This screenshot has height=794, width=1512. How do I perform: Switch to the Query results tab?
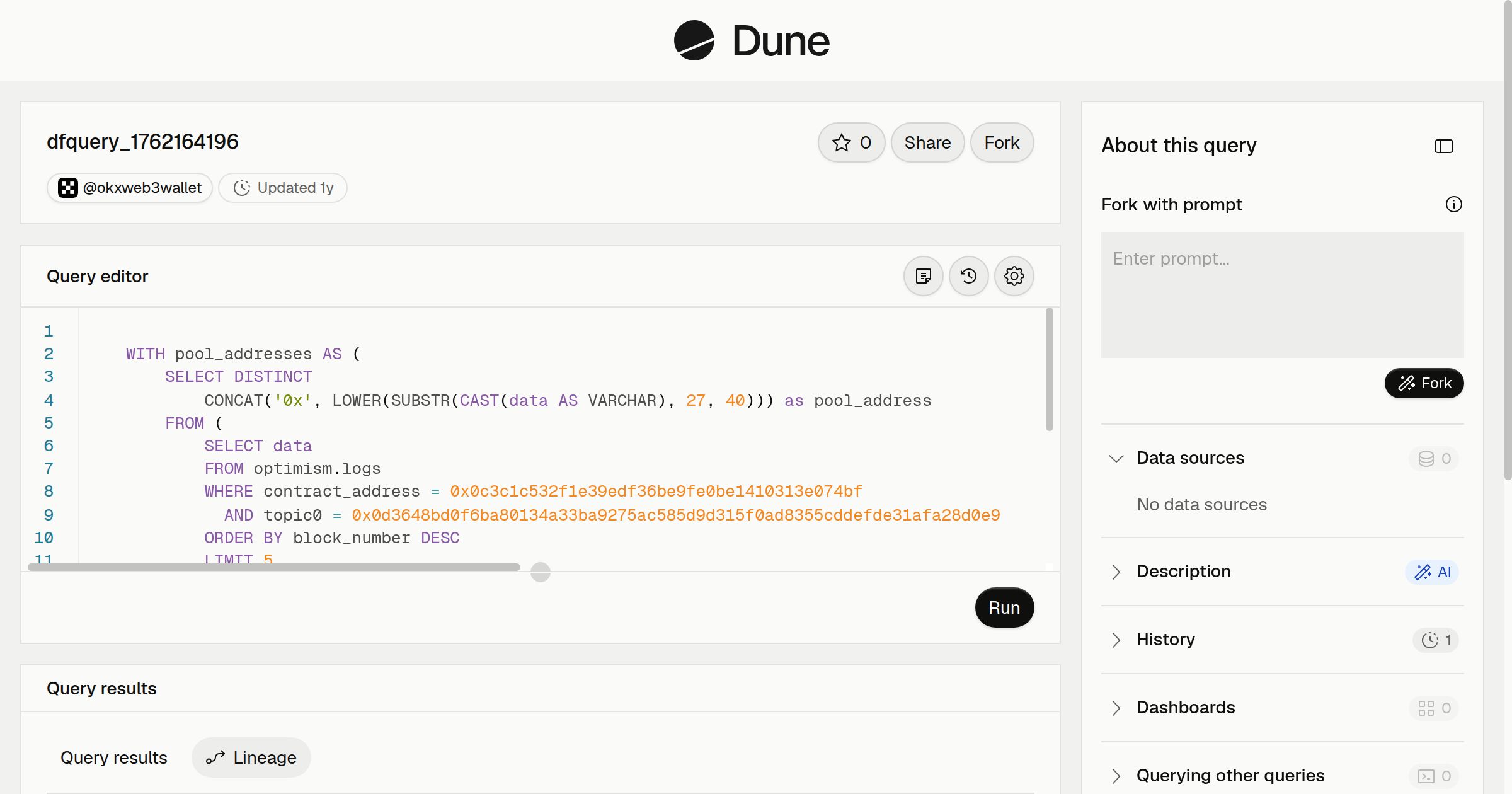tap(114, 757)
